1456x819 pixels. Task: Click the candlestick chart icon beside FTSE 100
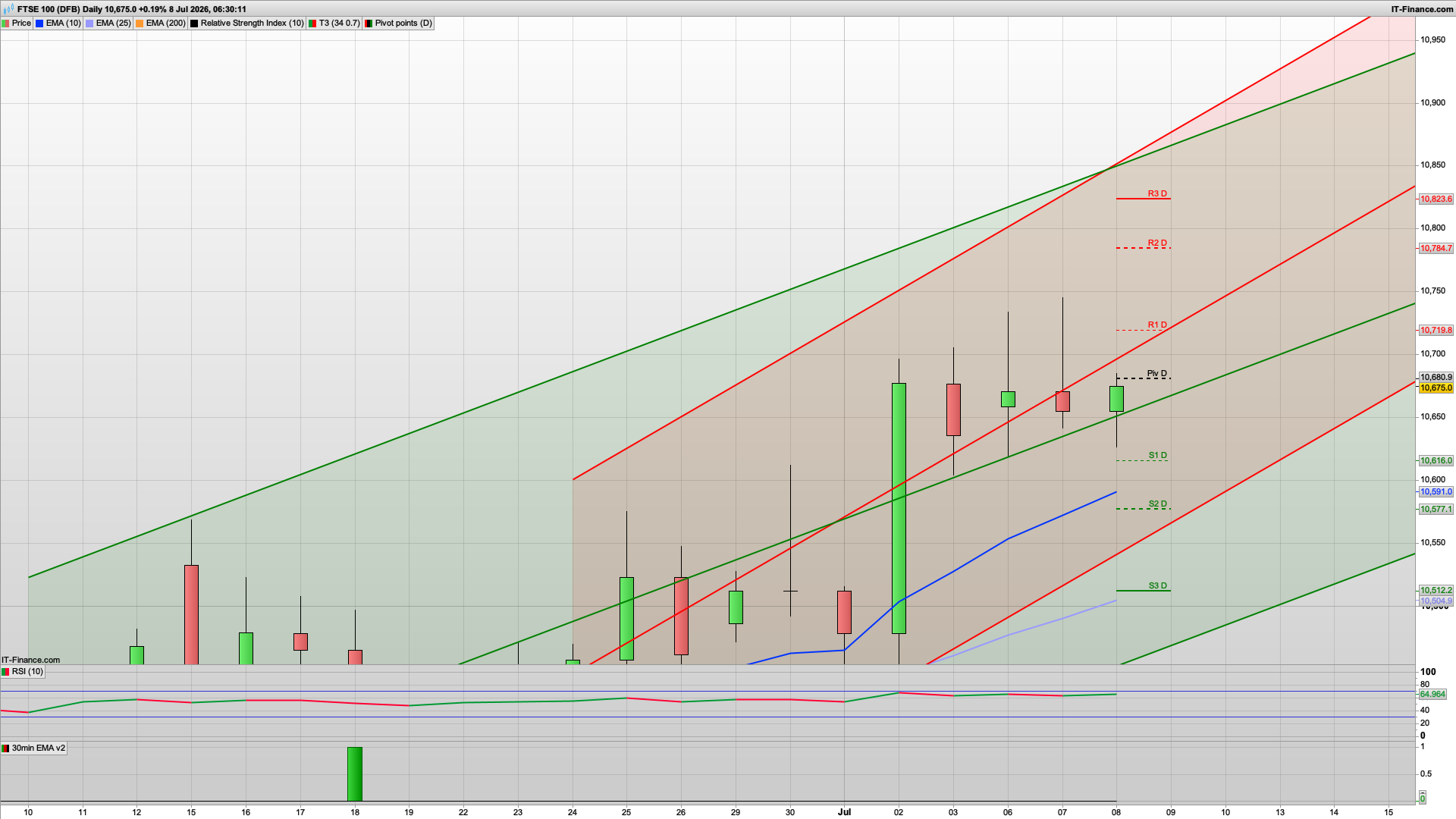click(8, 9)
